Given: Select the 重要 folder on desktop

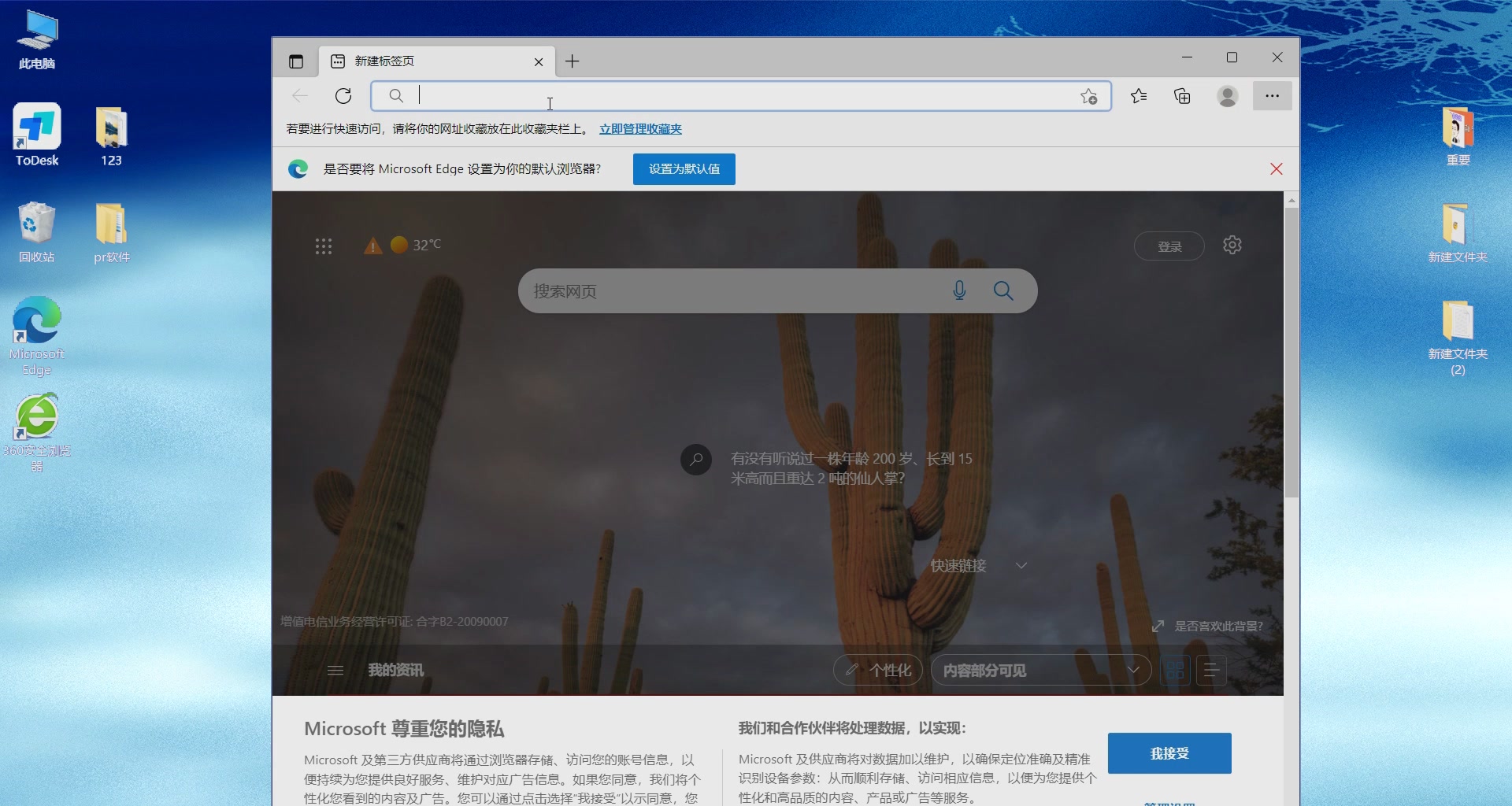Looking at the screenshot, I should coord(1458,136).
